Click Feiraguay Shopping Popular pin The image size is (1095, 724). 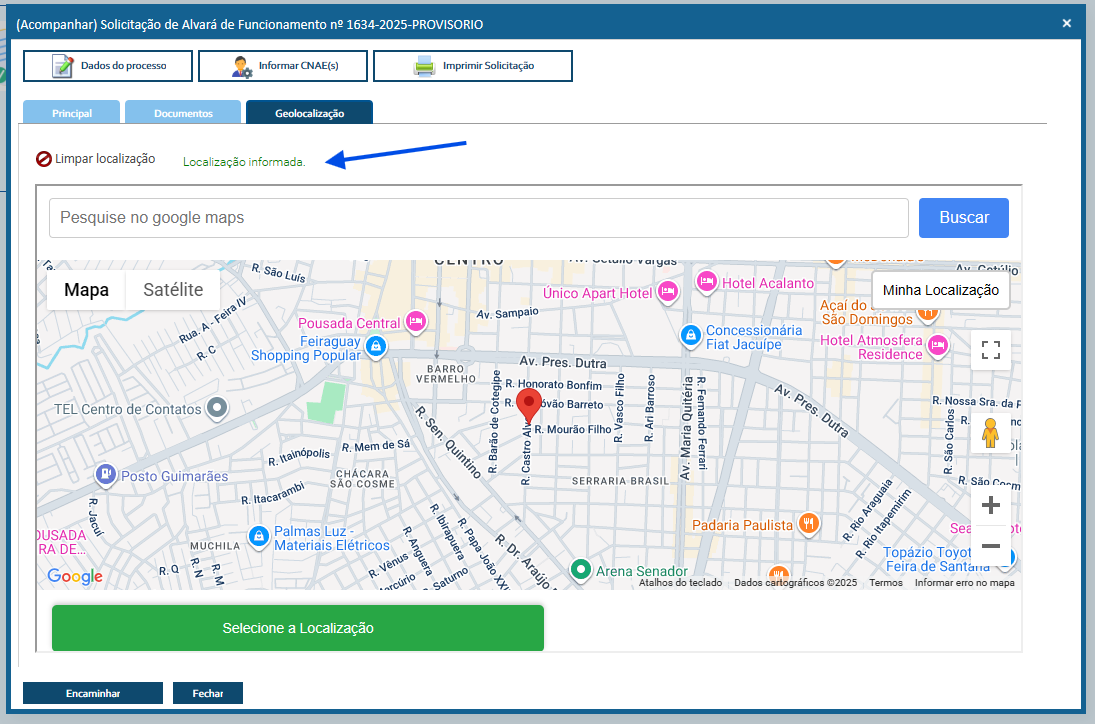pyautogui.click(x=376, y=346)
